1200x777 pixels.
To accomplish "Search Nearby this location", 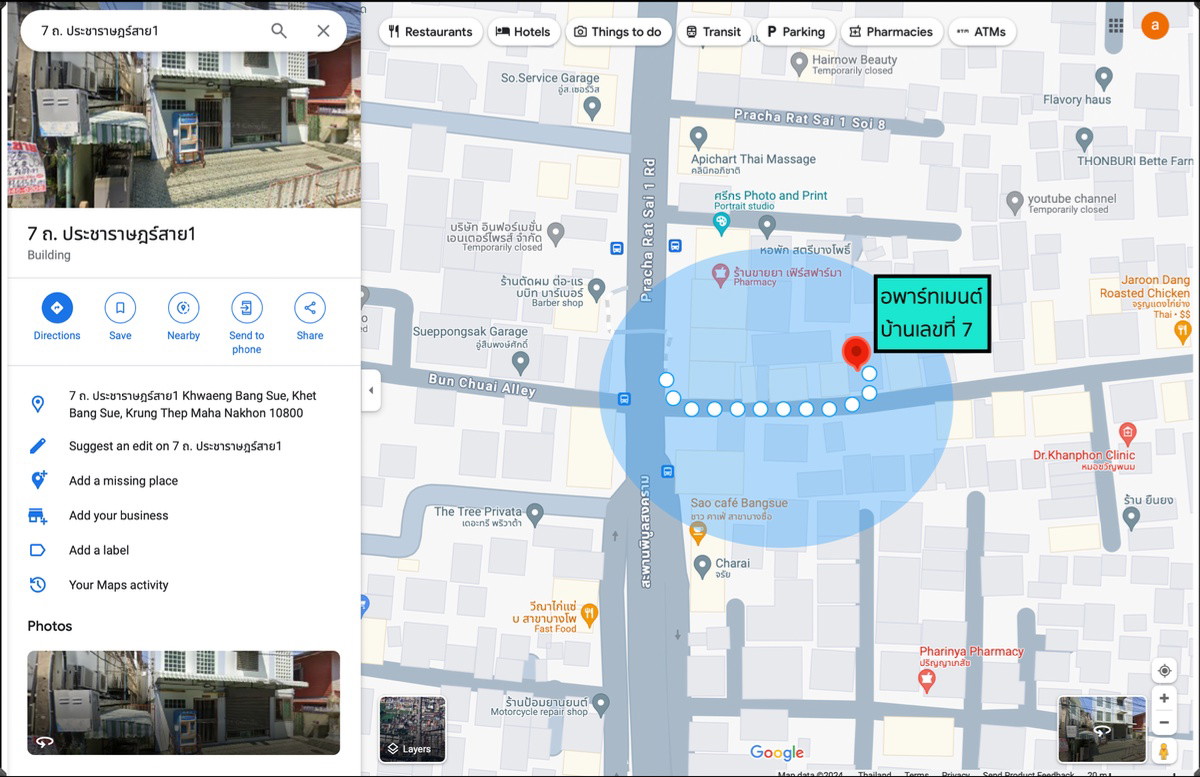I will pyautogui.click(x=183, y=317).
